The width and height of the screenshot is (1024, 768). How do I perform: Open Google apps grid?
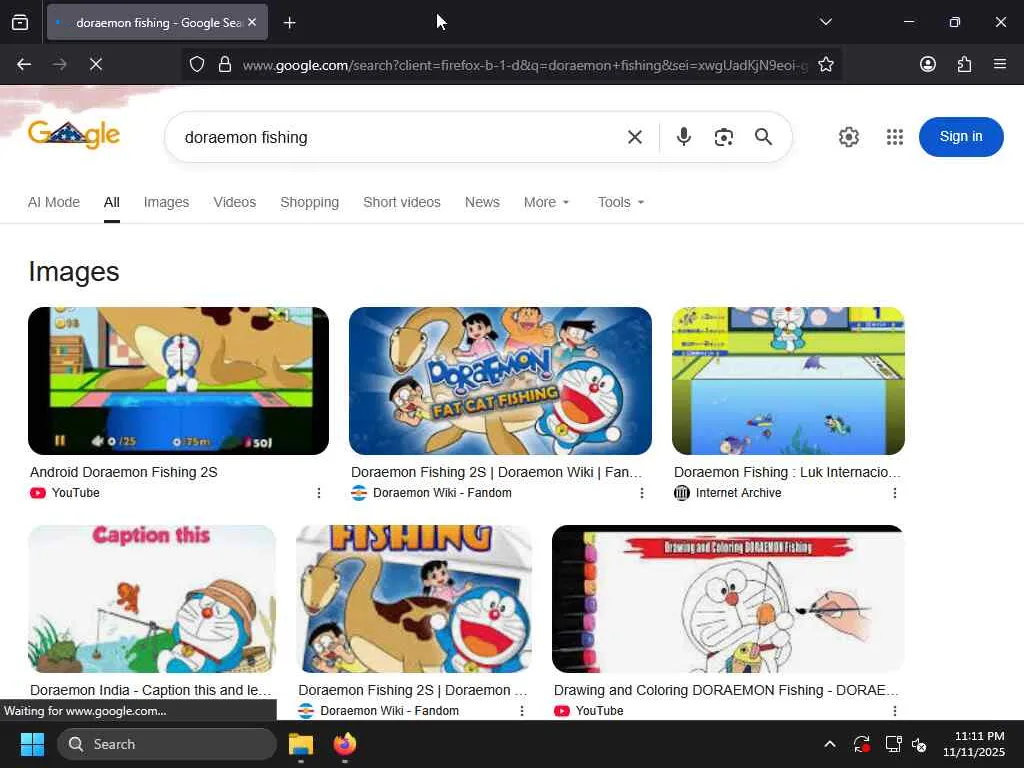point(895,137)
